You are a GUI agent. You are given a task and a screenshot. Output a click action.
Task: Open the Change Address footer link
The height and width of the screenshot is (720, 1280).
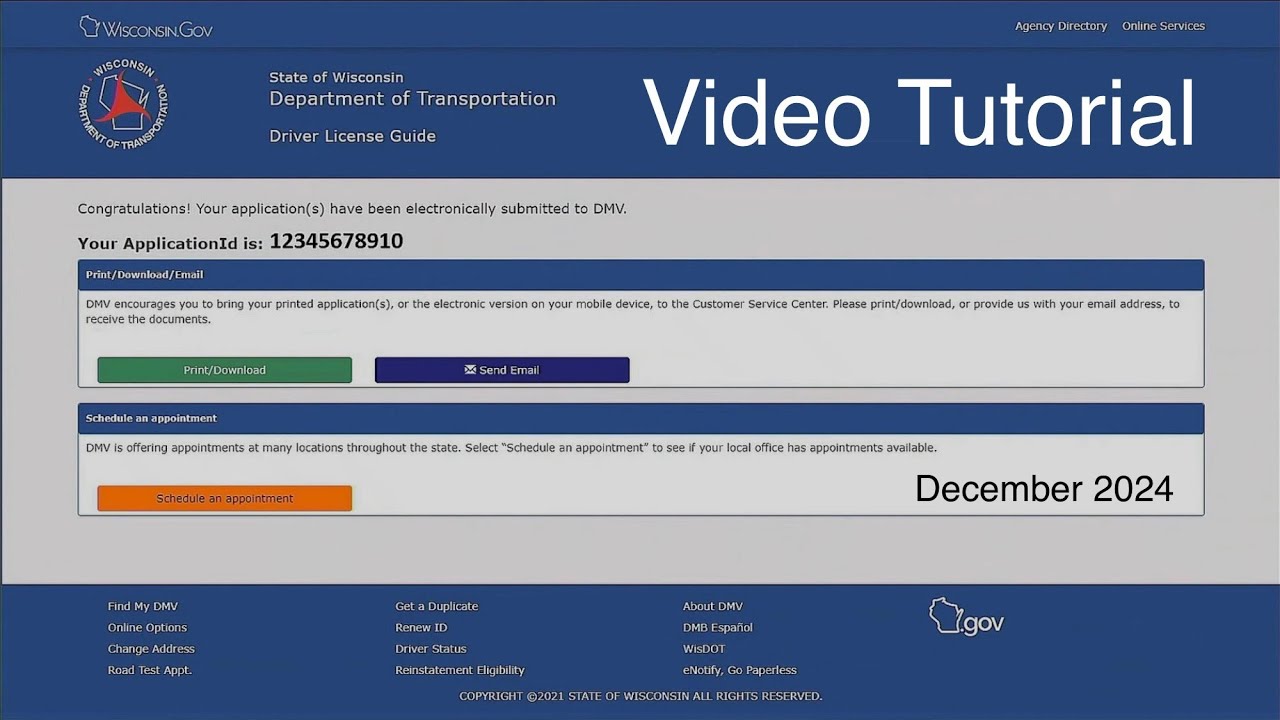151,649
